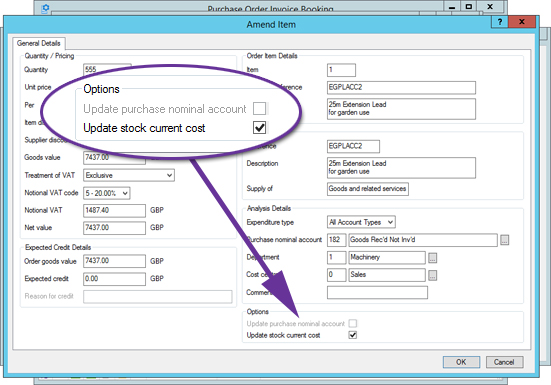Click the Cancel button
The width and height of the screenshot is (551, 385).
pos(504,362)
